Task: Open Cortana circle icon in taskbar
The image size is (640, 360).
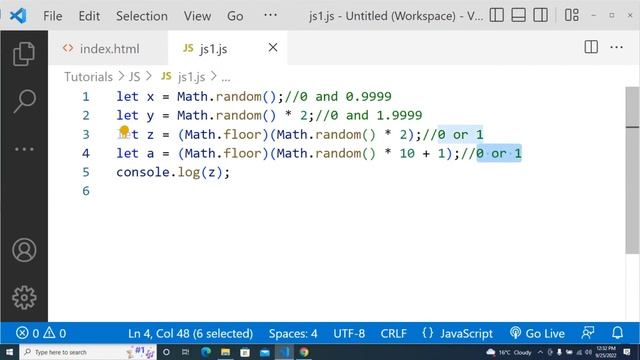Action: coord(166,352)
